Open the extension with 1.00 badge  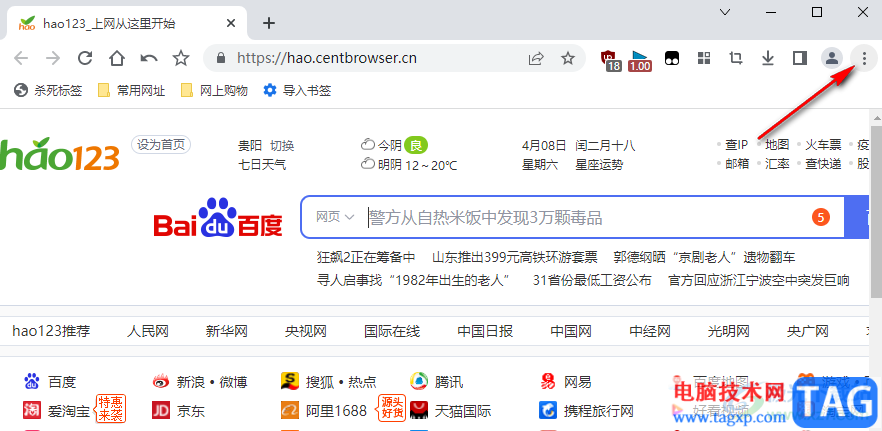640,60
